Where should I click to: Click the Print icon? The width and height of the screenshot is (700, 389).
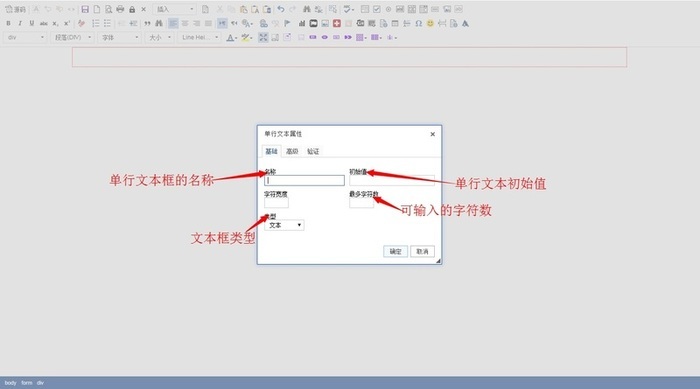[120, 9]
